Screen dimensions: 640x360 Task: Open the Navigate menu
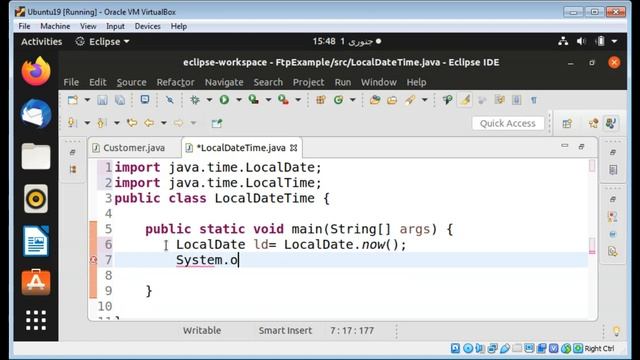click(224, 82)
